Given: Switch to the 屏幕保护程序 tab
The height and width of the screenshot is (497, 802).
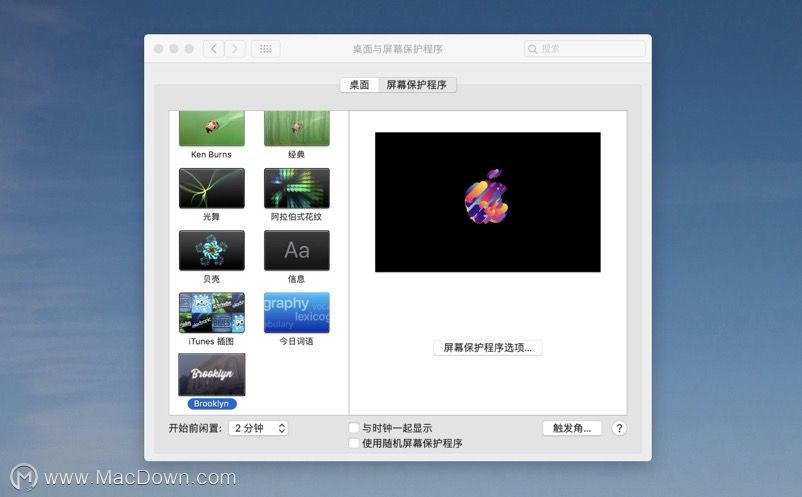Looking at the screenshot, I should 416,85.
